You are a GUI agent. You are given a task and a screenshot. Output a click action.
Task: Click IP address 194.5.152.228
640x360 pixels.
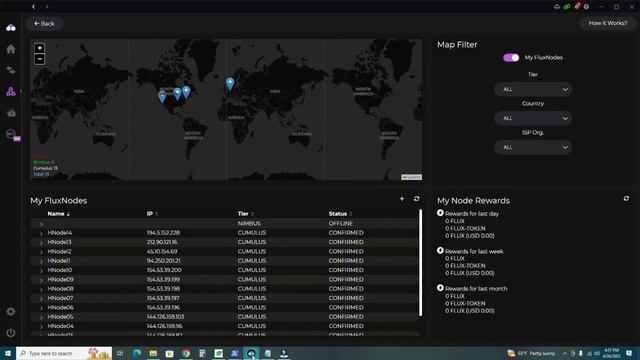(x=163, y=233)
